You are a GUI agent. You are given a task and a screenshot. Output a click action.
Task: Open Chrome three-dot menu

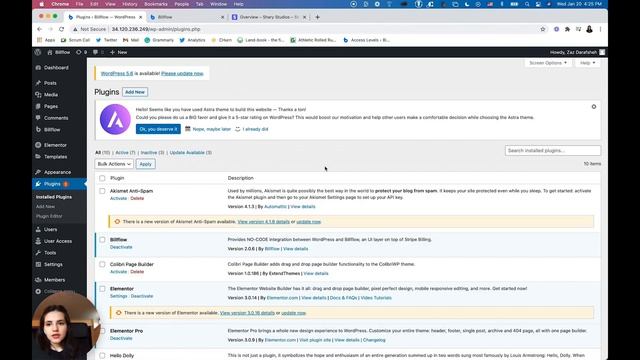600,29
